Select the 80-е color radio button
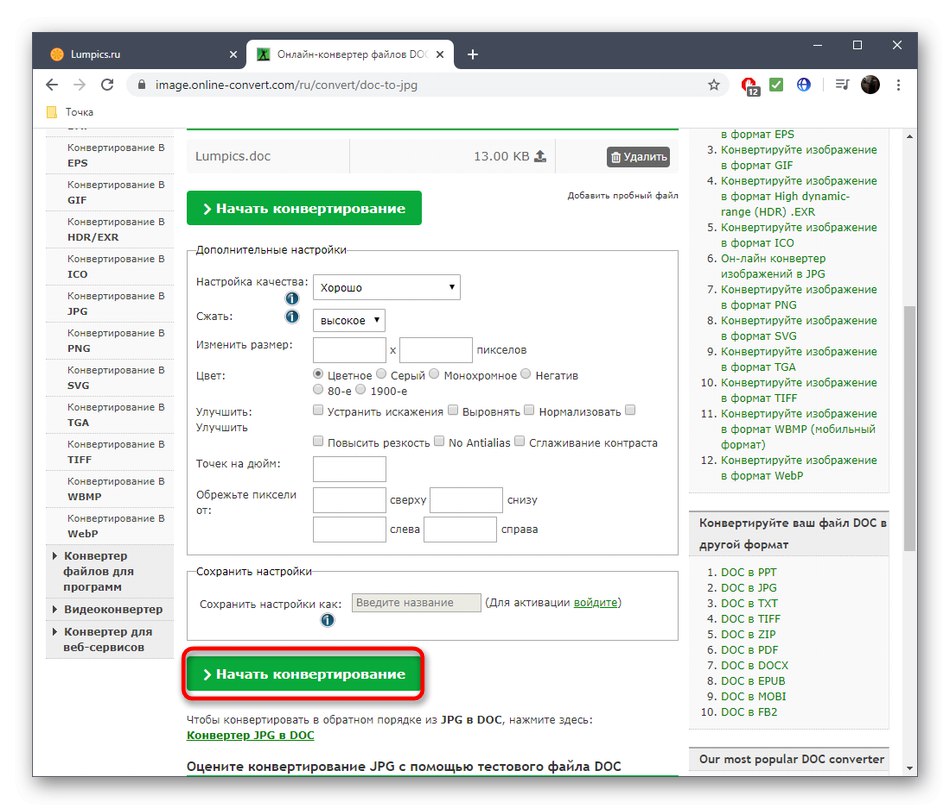Screen dimensions: 950x809 point(318,390)
